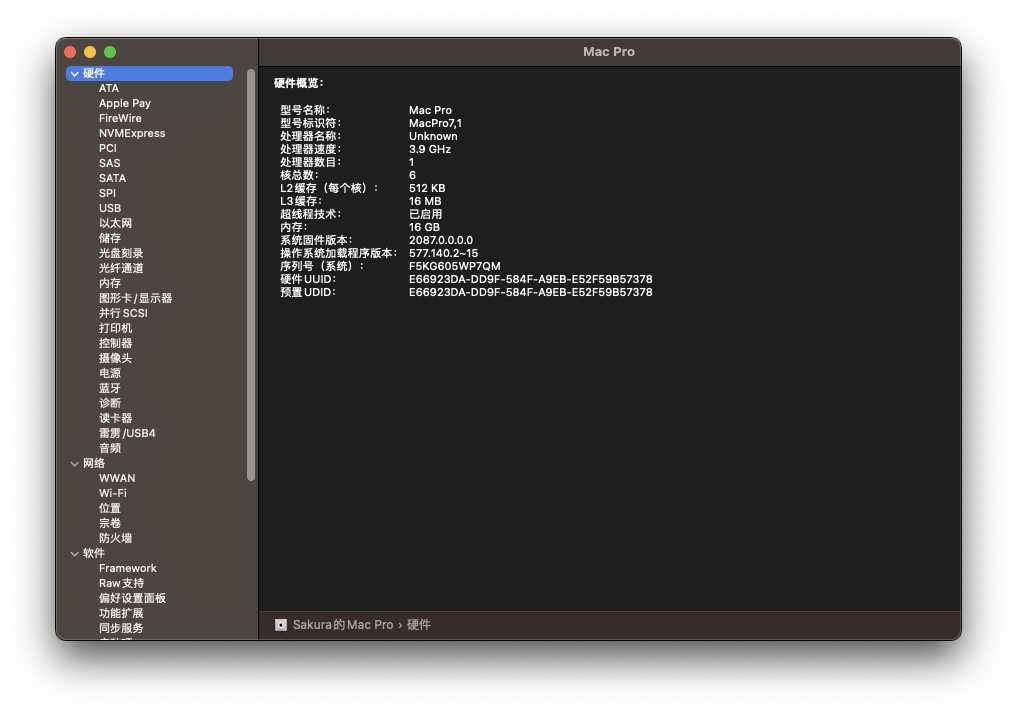Image resolution: width=1017 pixels, height=714 pixels.
Task: Select 图形卡/显示器 in the sidebar
Action: pos(135,298)
